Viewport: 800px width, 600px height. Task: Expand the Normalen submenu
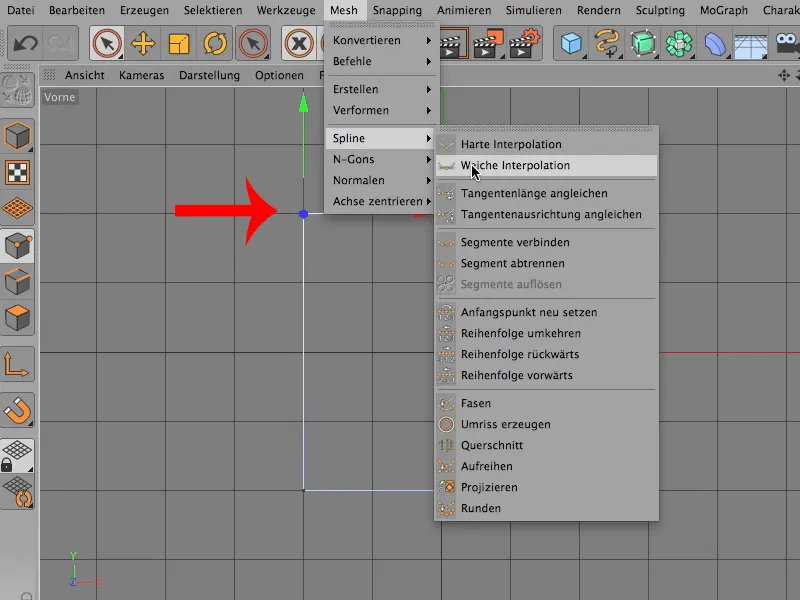tap(382, 180)
